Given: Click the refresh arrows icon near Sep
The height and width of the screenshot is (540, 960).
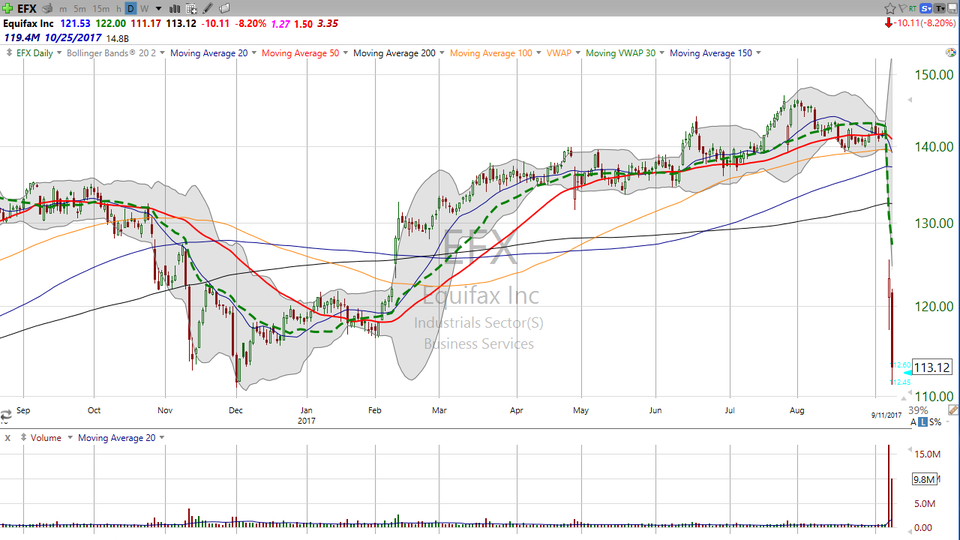Looking at the screenshot, I should click(6, 416).
